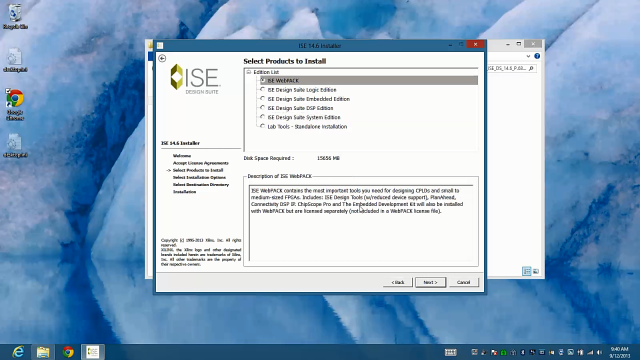Click the 'Select Destination Directory' step label
This screenshot has width=640, height=360.
click(x=201, y=184)
